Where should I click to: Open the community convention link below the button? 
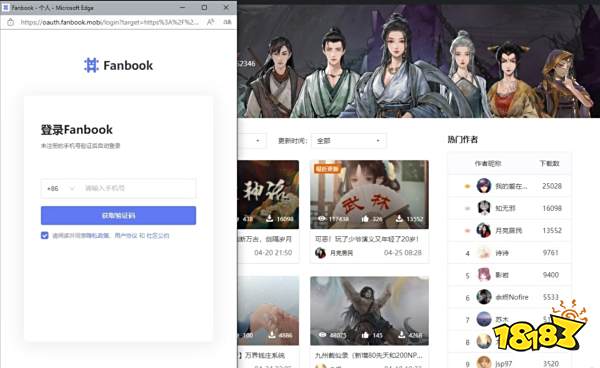pyautogui.click(x=158, y=236)
